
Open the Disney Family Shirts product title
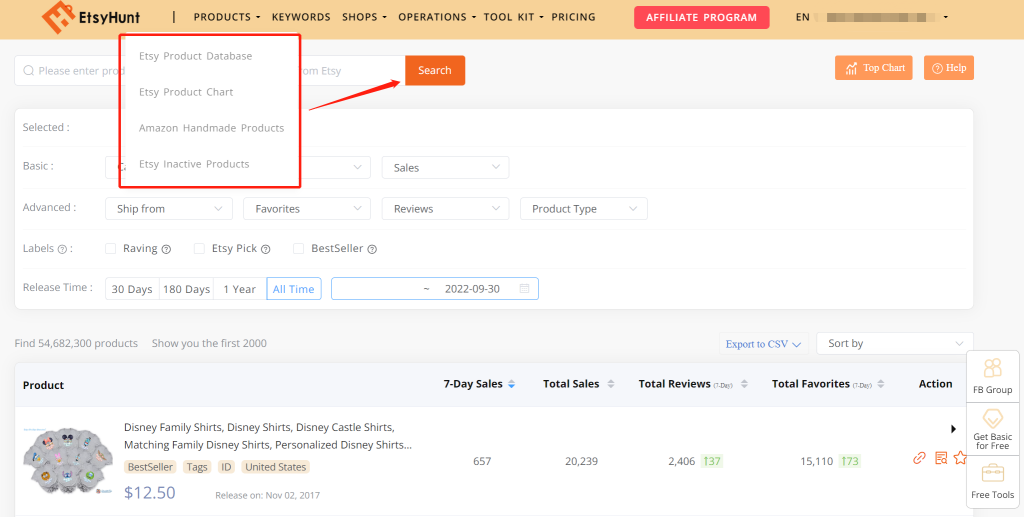pos(268,436)
